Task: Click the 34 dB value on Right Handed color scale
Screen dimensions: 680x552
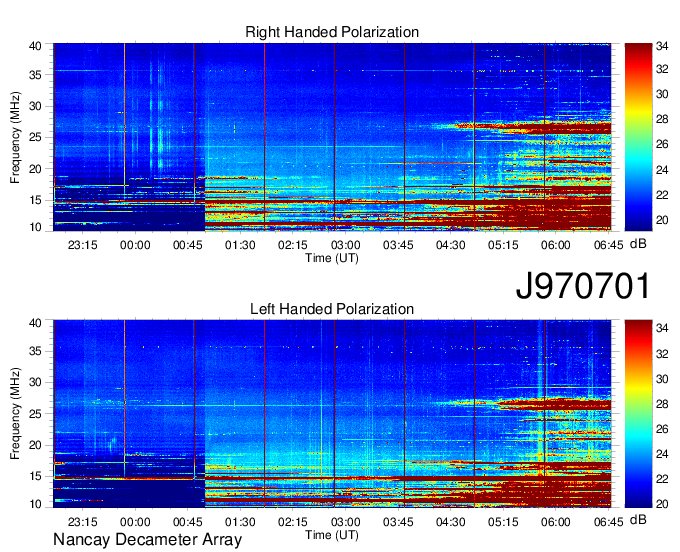Action: (x=662, y=46)
